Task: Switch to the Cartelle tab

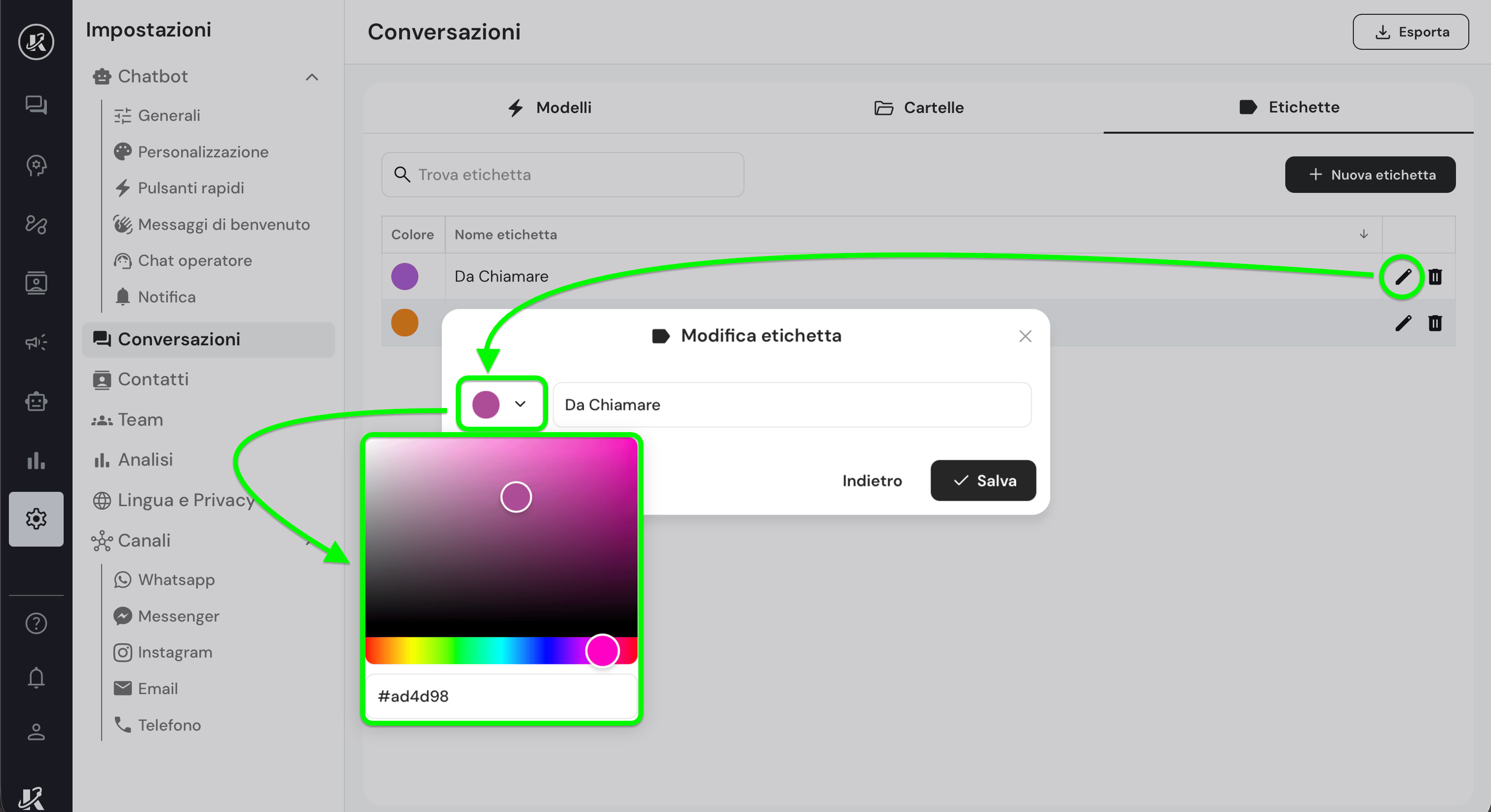Action: [x=919, y=108]
